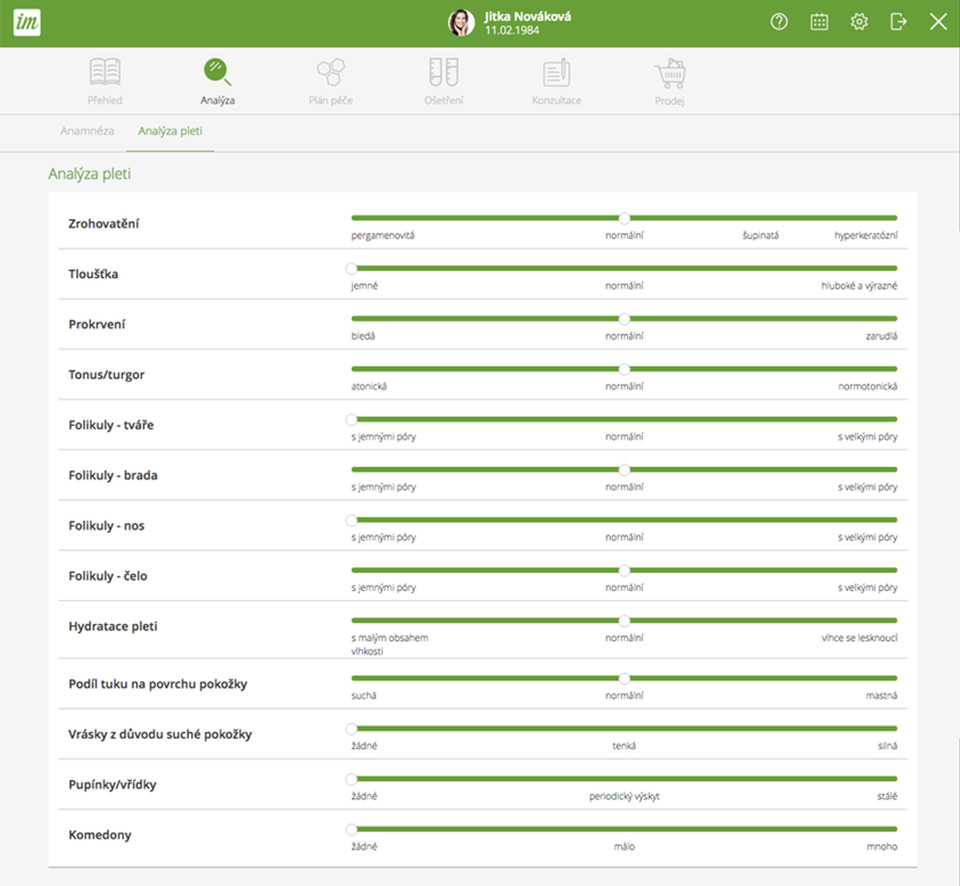
Task: Click 's velkými póry' under Folikuly - tváře
Action: (868, 437)
